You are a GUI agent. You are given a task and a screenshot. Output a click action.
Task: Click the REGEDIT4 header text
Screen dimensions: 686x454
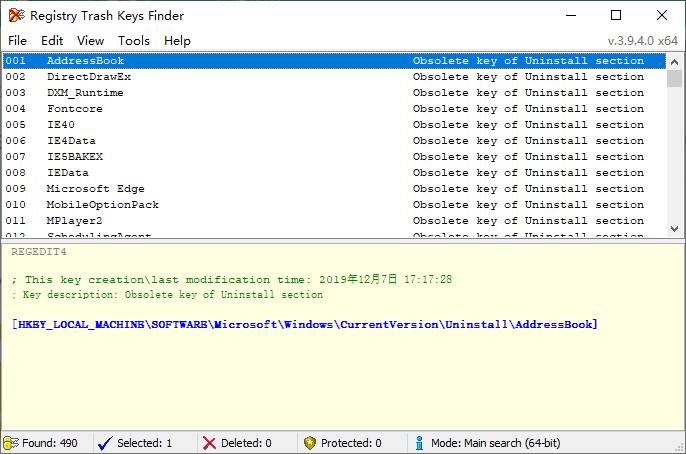(x=39, y=251)
